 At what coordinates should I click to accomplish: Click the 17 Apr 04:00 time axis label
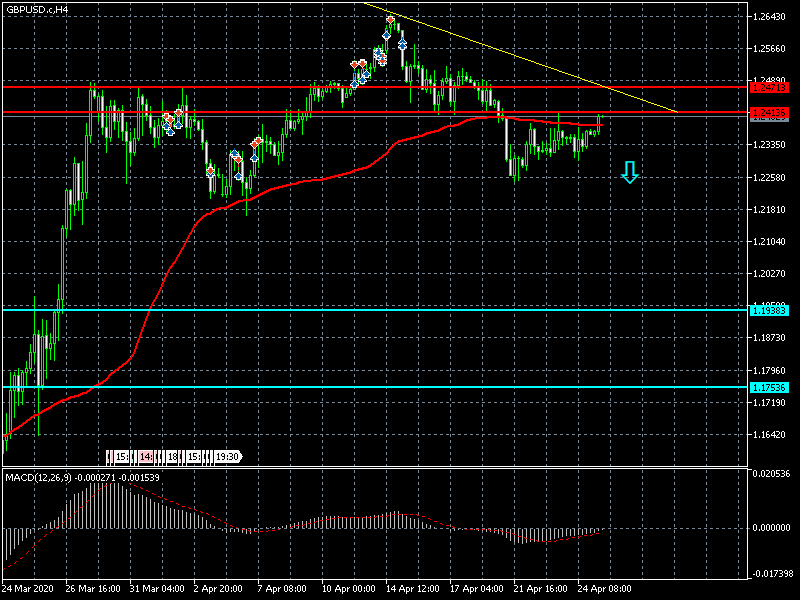click(x=477, y=588)
